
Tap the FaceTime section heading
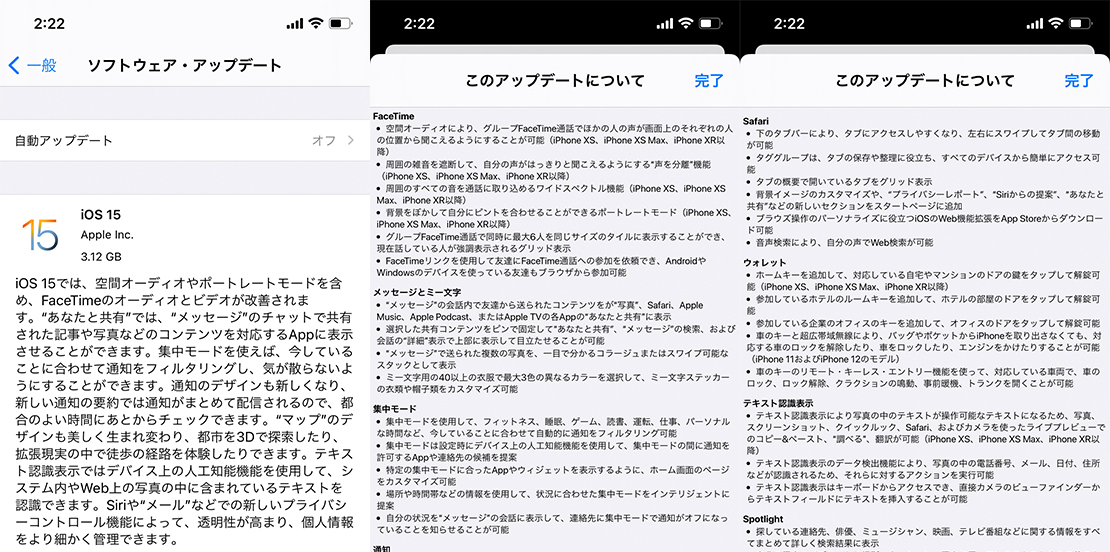point(394,116)
